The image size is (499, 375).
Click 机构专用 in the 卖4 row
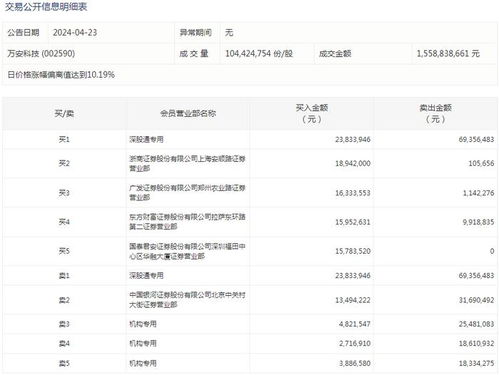tap(143, 343)
